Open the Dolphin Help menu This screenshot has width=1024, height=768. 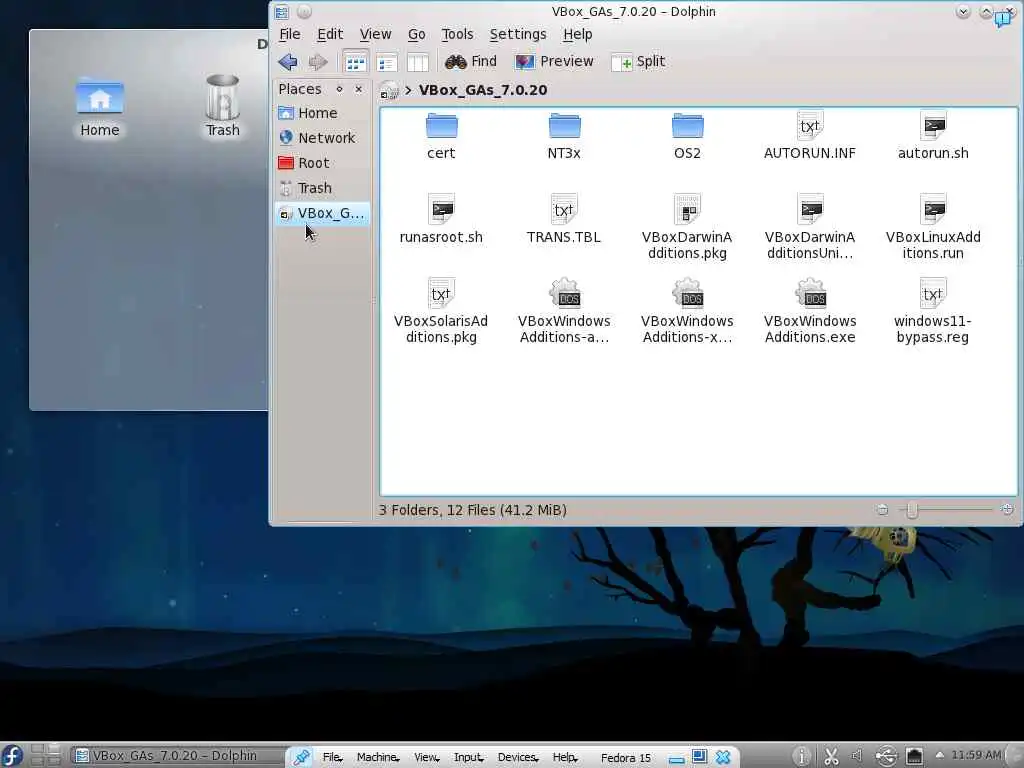point(578,34)
